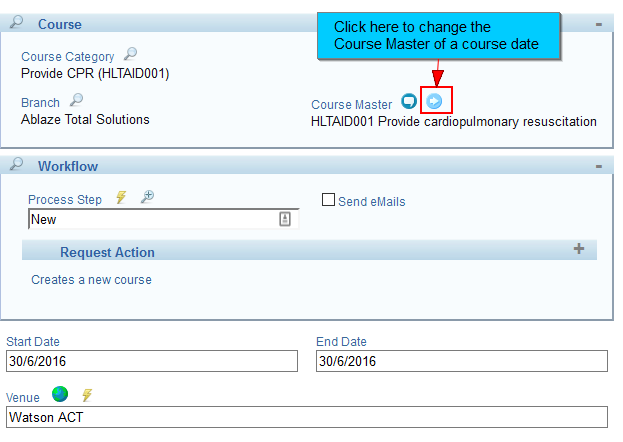The image size is (623, 442).
Task: Click the Branch label link
Action: click(x=40, y=103)
